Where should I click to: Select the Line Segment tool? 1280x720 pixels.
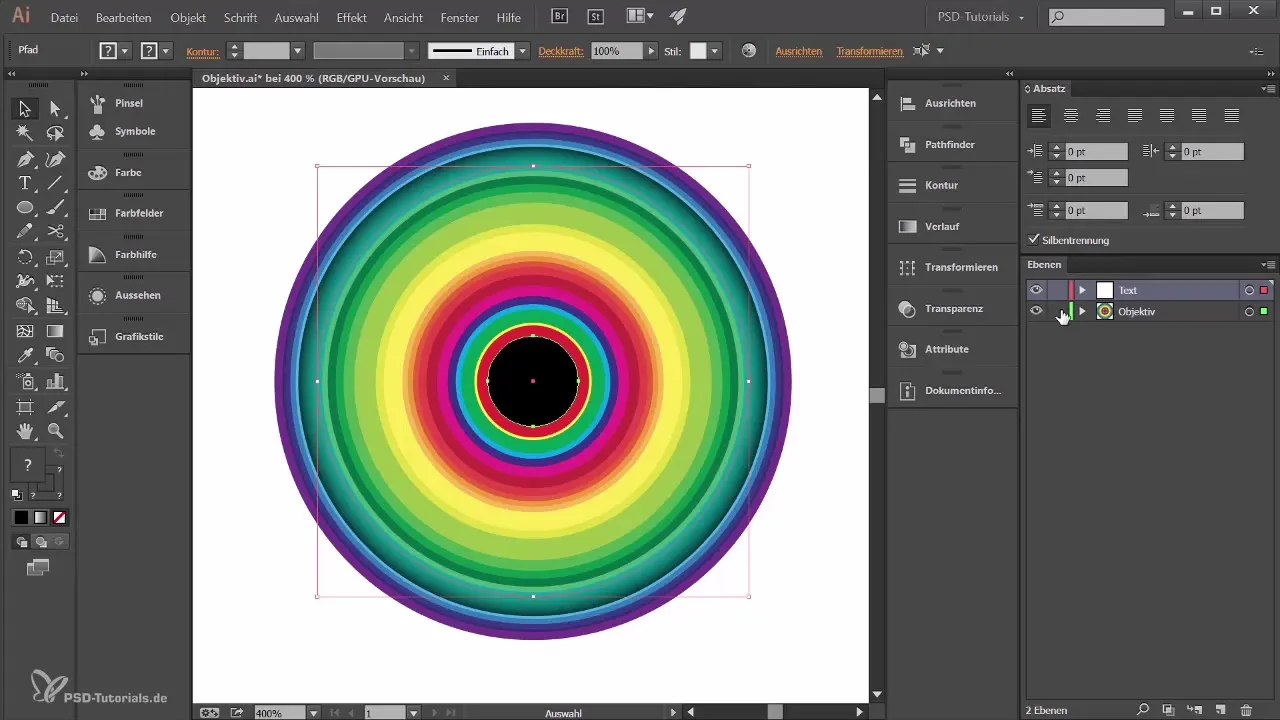[x=56, y=183]
